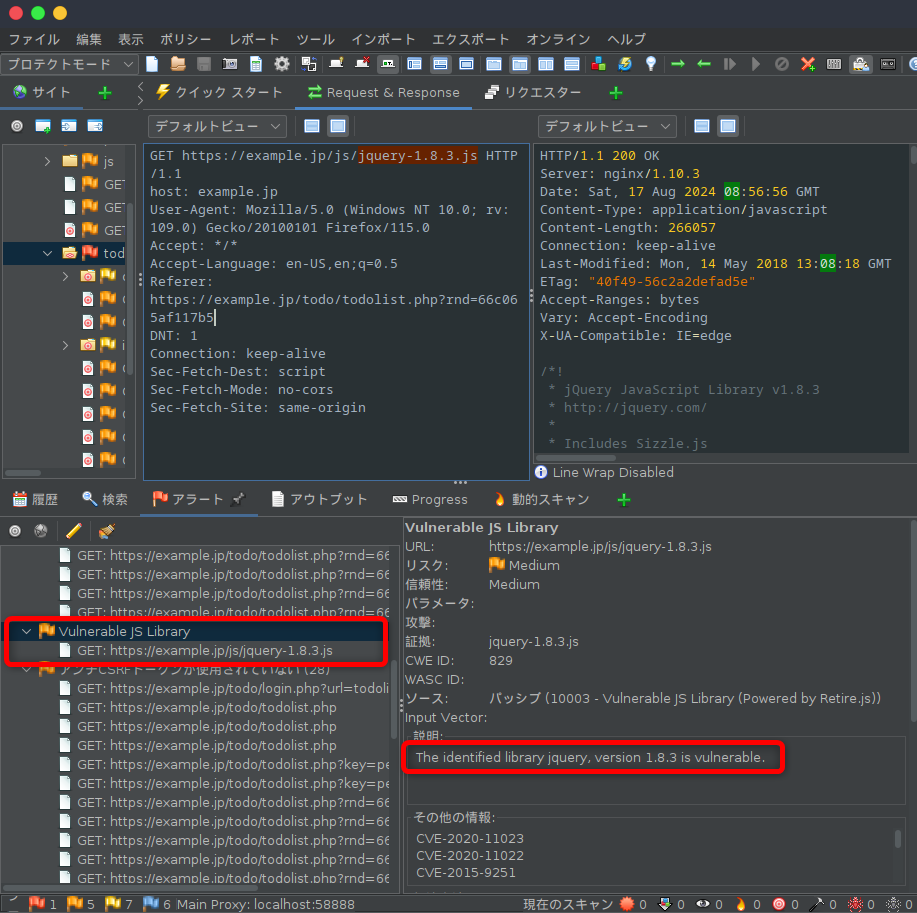Click the export context icon in Sites panel
This screenshot has height=913, width=917.
coord(95,126)
